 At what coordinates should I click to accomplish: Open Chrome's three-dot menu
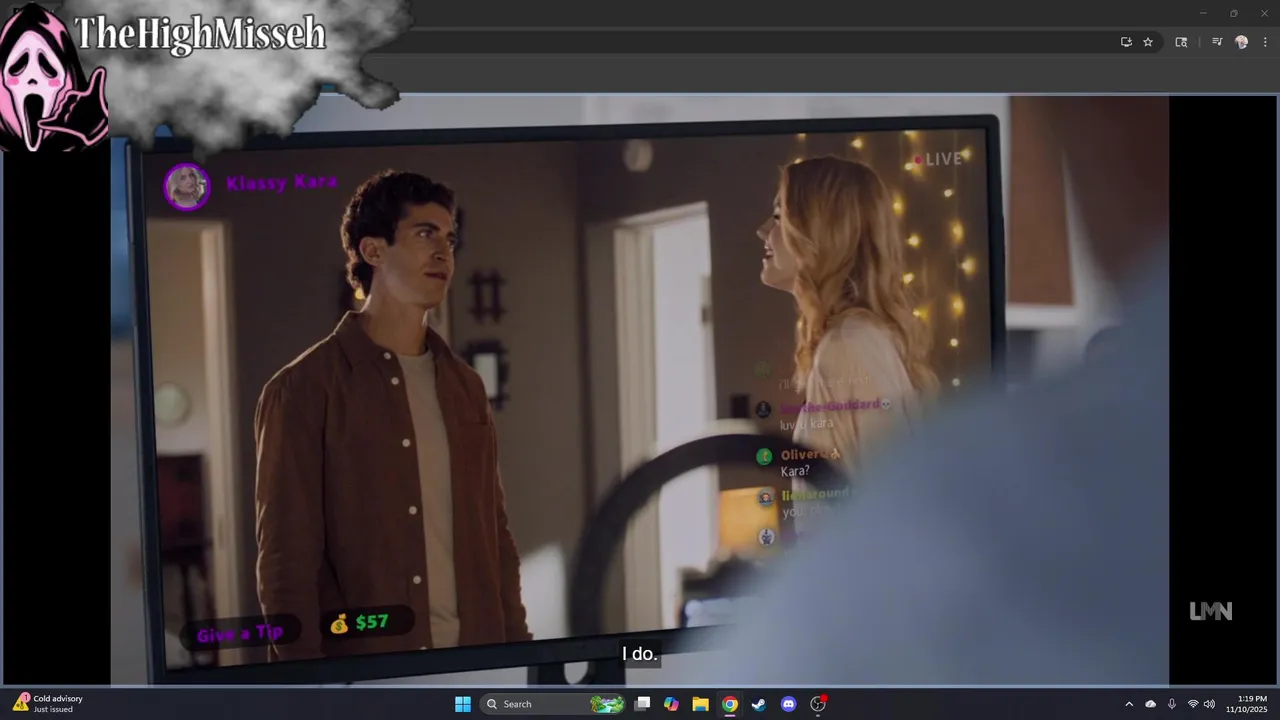click(x=1265, y=42)
